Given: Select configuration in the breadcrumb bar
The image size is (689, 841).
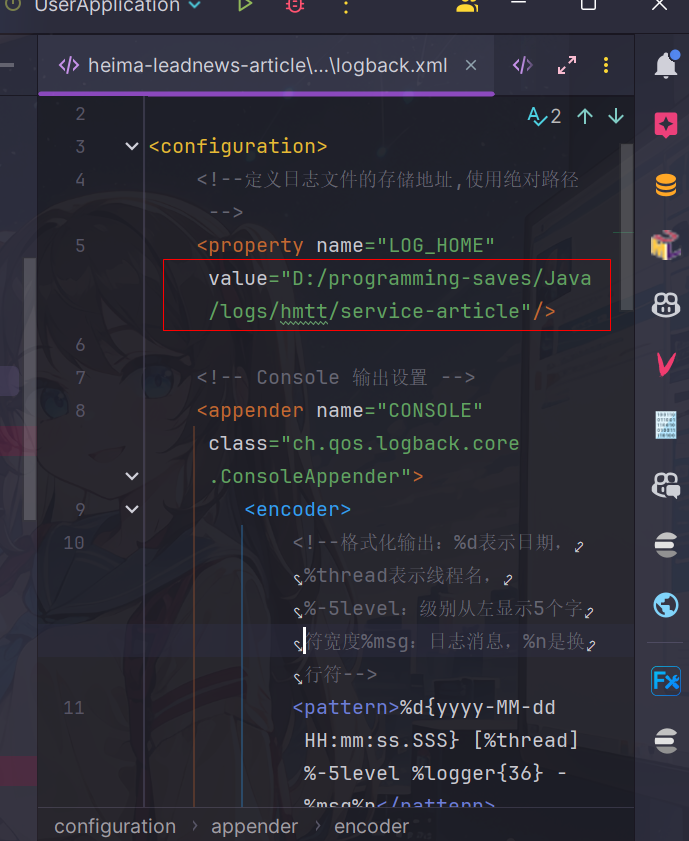Looking at the screenshot, I should click(115, 827).
